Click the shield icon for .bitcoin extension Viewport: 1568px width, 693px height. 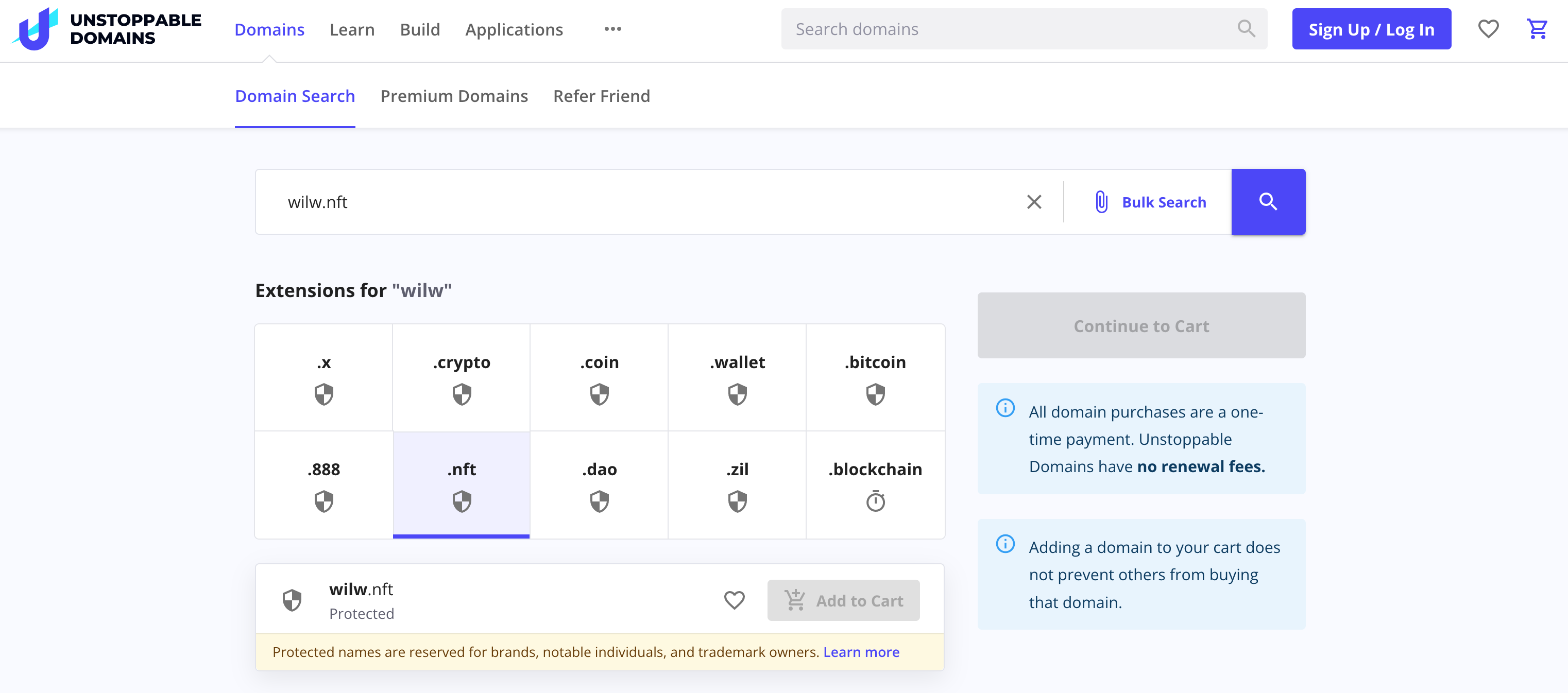click(875, 394)
